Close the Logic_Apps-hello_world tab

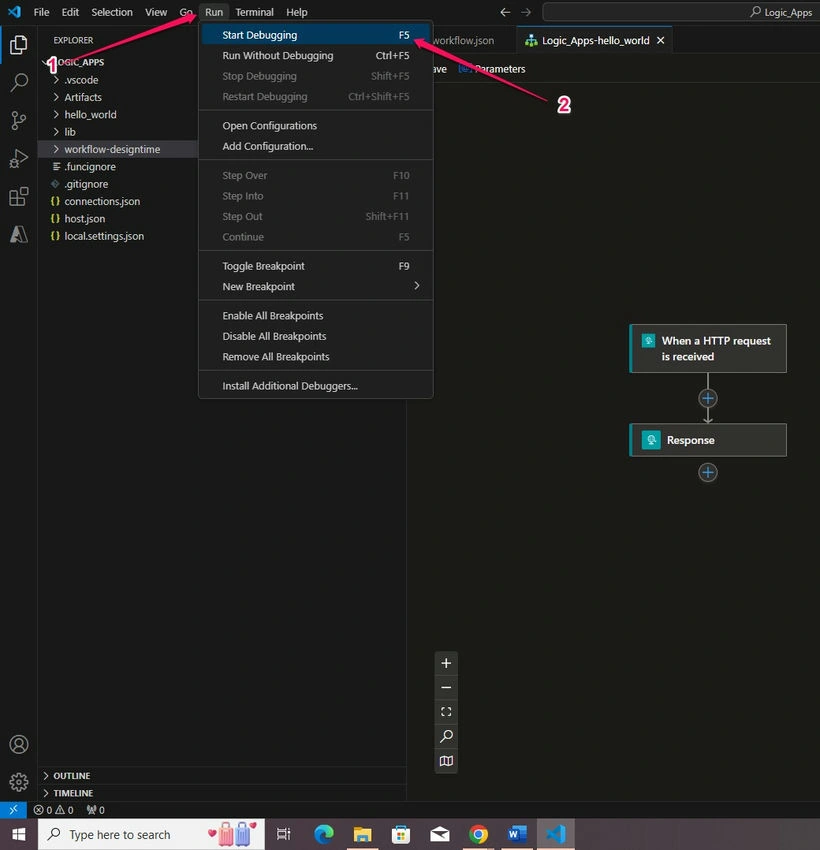point(661,40)
